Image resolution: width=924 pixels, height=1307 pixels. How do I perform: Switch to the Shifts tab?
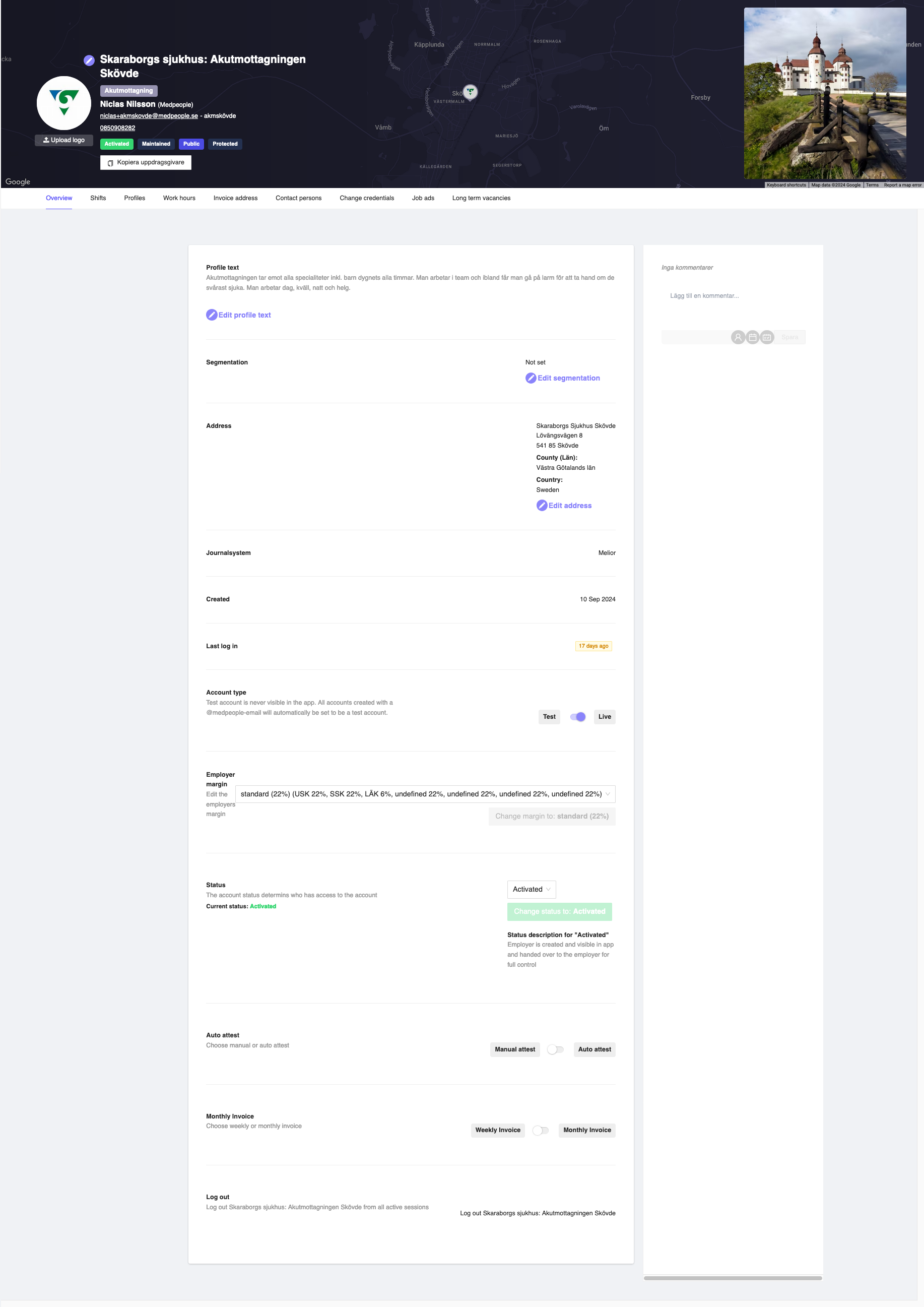[97, 198]
